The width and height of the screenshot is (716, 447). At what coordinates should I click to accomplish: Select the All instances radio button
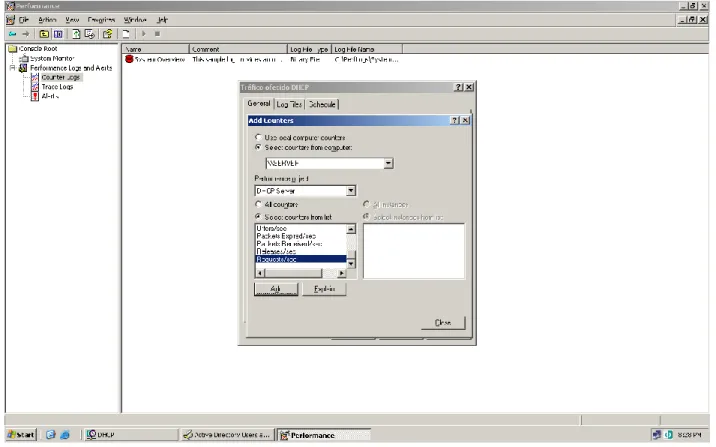click(x=366, y=204)
